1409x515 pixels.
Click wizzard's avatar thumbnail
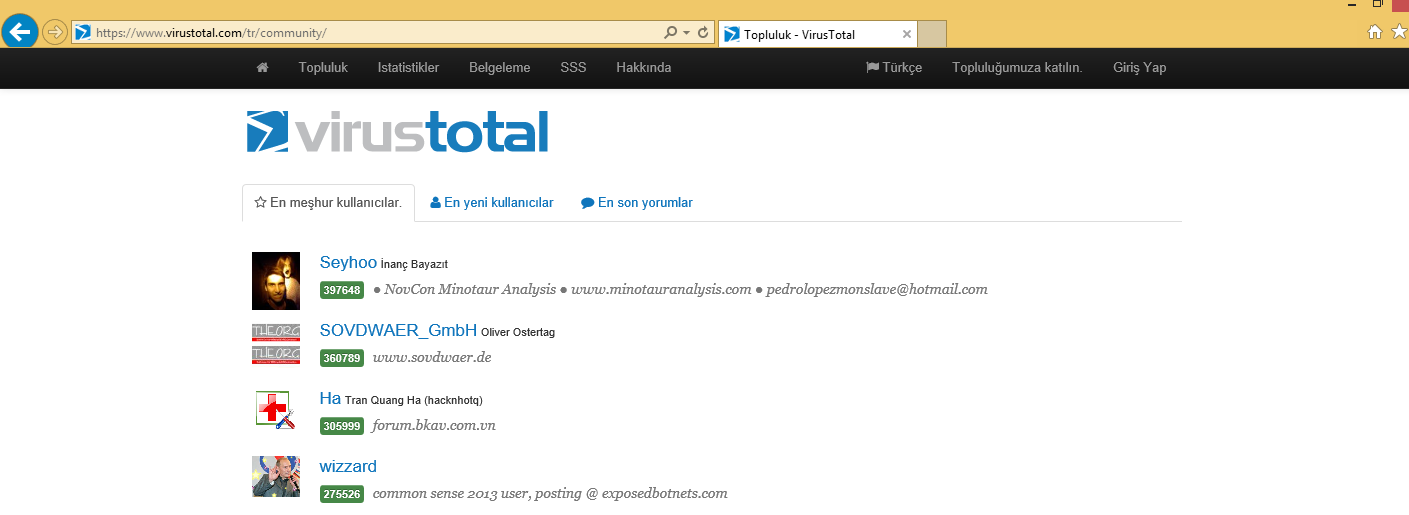point(276,476)
